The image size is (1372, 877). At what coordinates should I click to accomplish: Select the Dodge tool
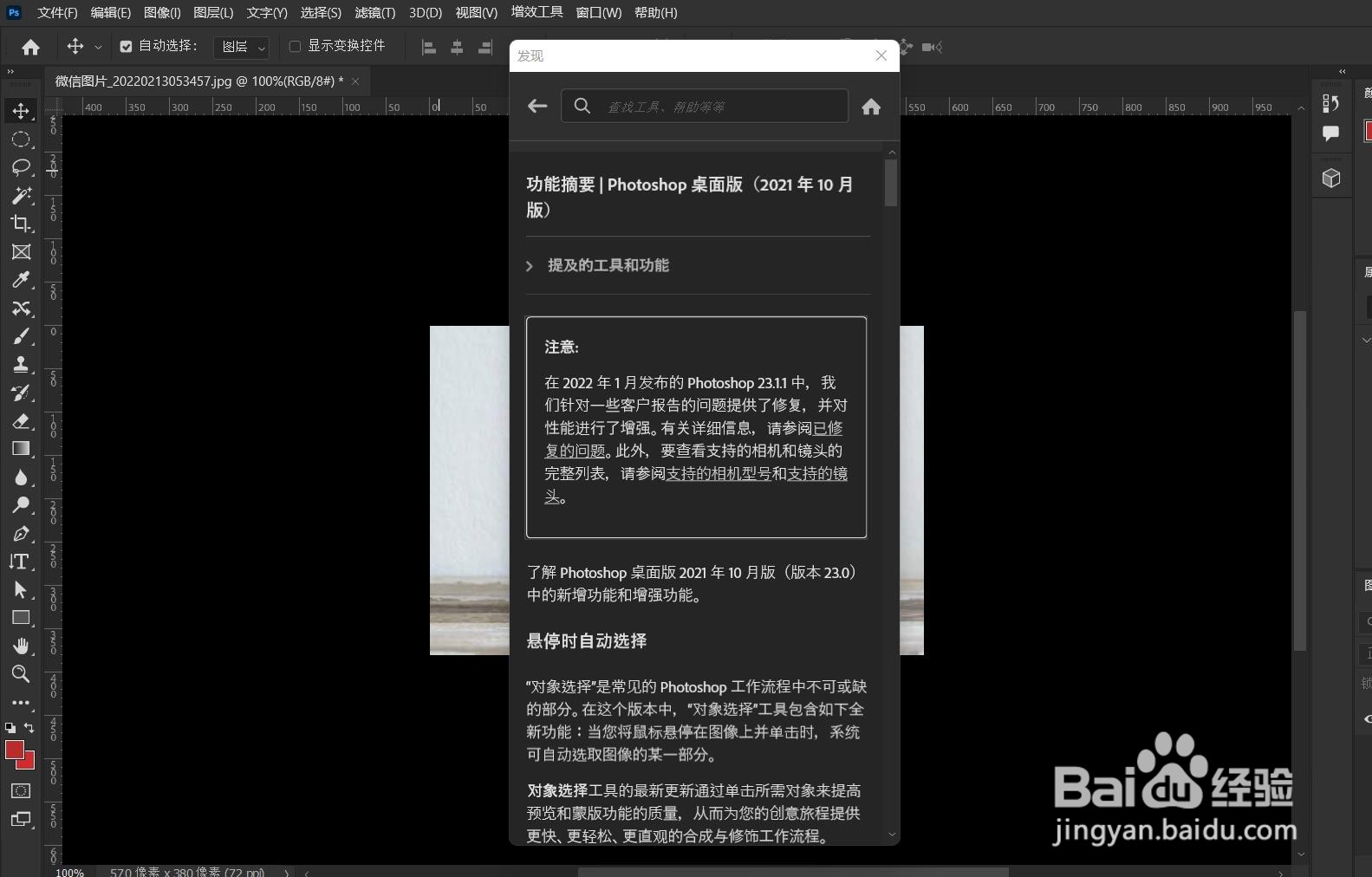pos(21,505)
